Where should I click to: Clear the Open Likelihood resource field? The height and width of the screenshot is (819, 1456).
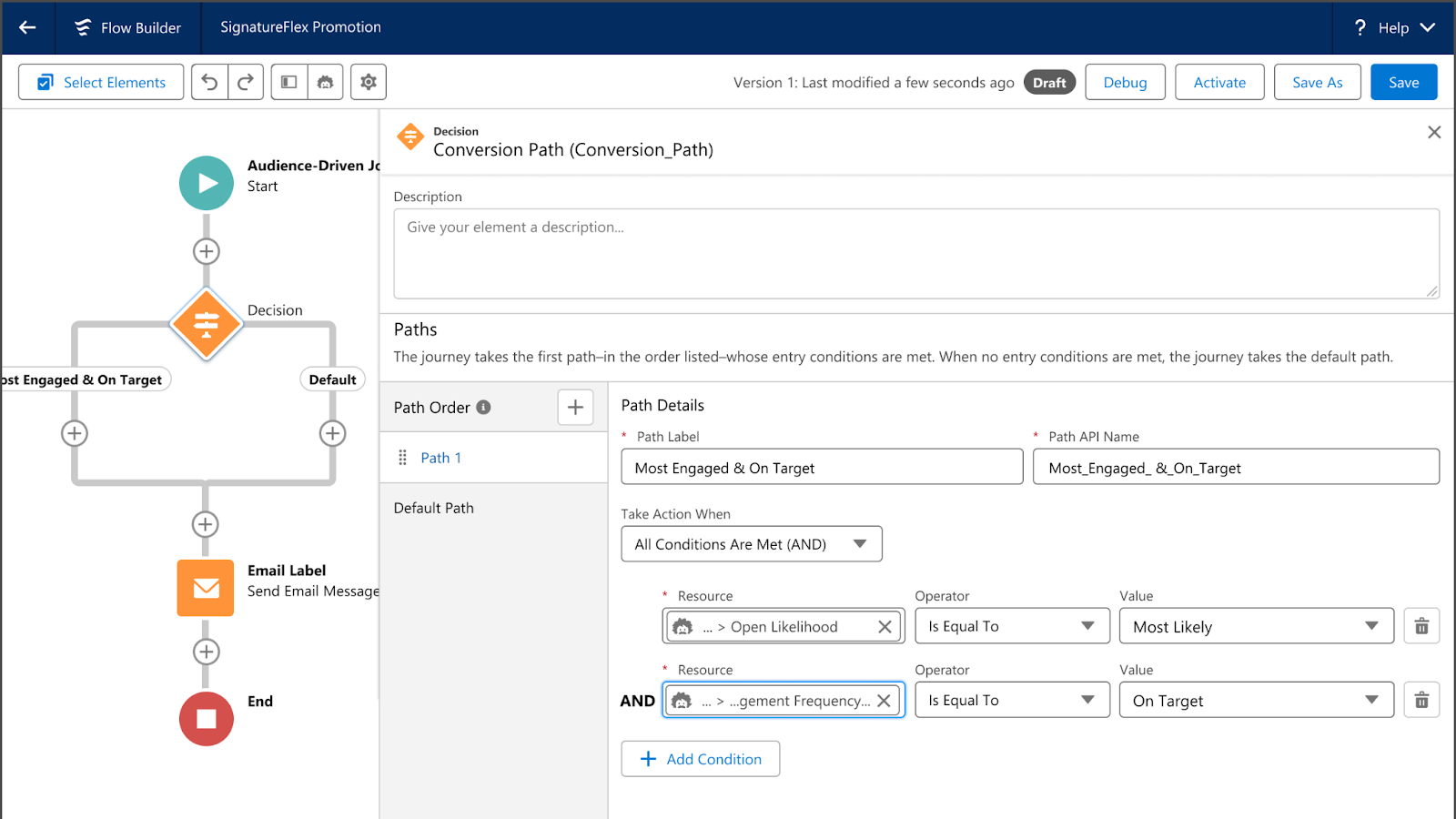tap(885, 627)
